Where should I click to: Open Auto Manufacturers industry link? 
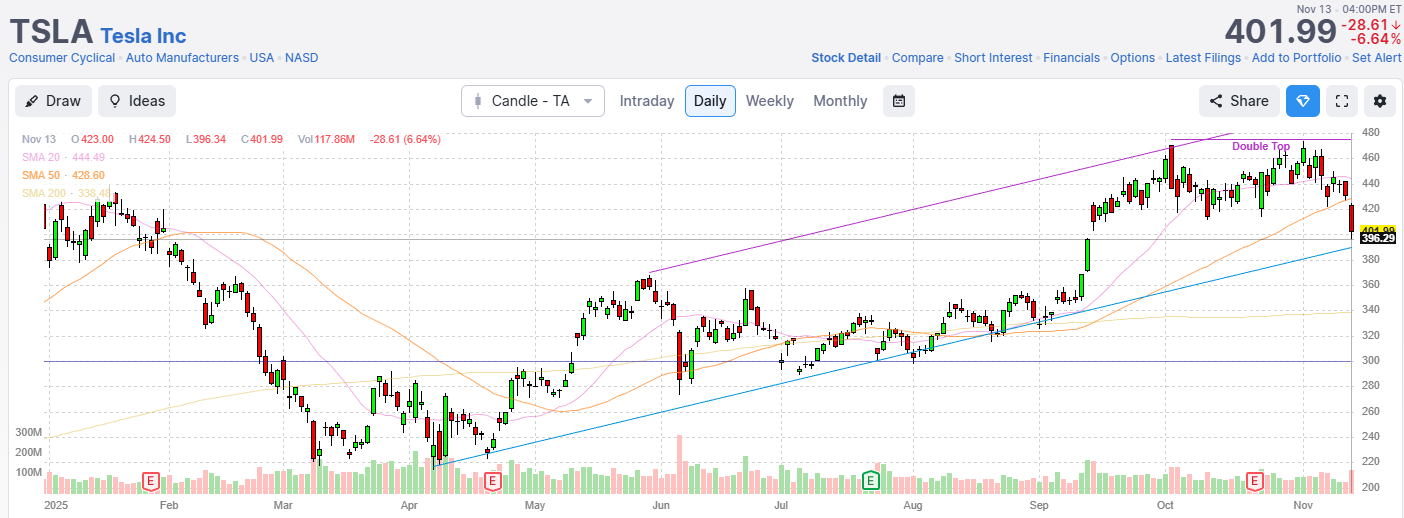[x=182, y=58]
